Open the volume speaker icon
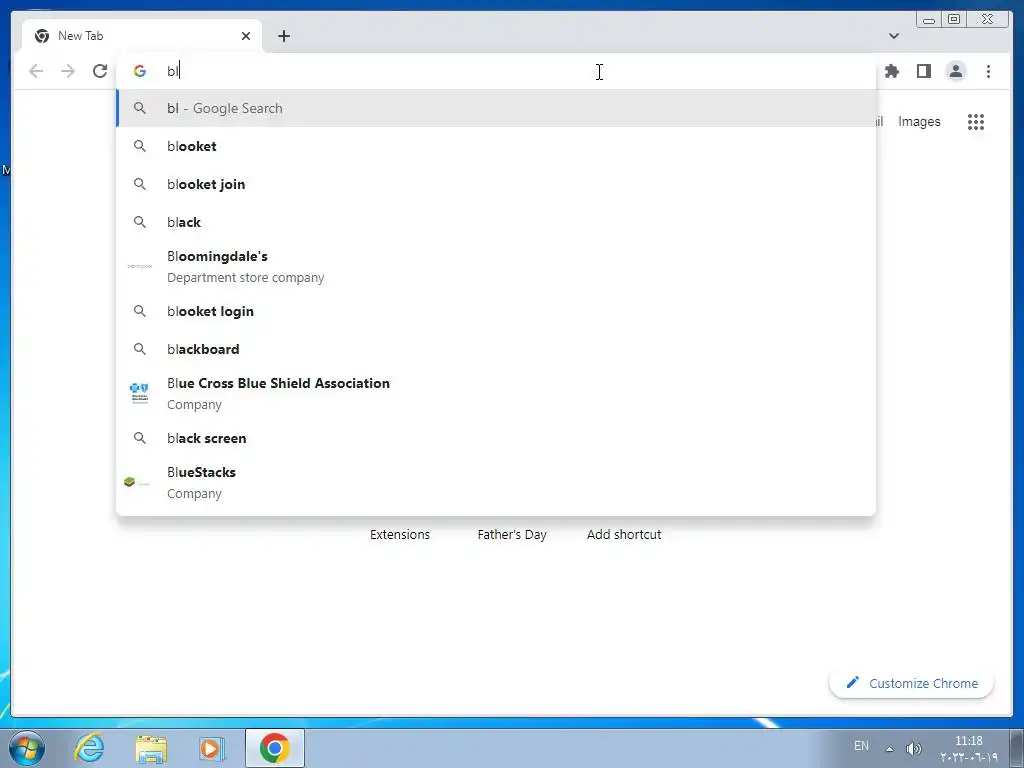 point(914,749)
